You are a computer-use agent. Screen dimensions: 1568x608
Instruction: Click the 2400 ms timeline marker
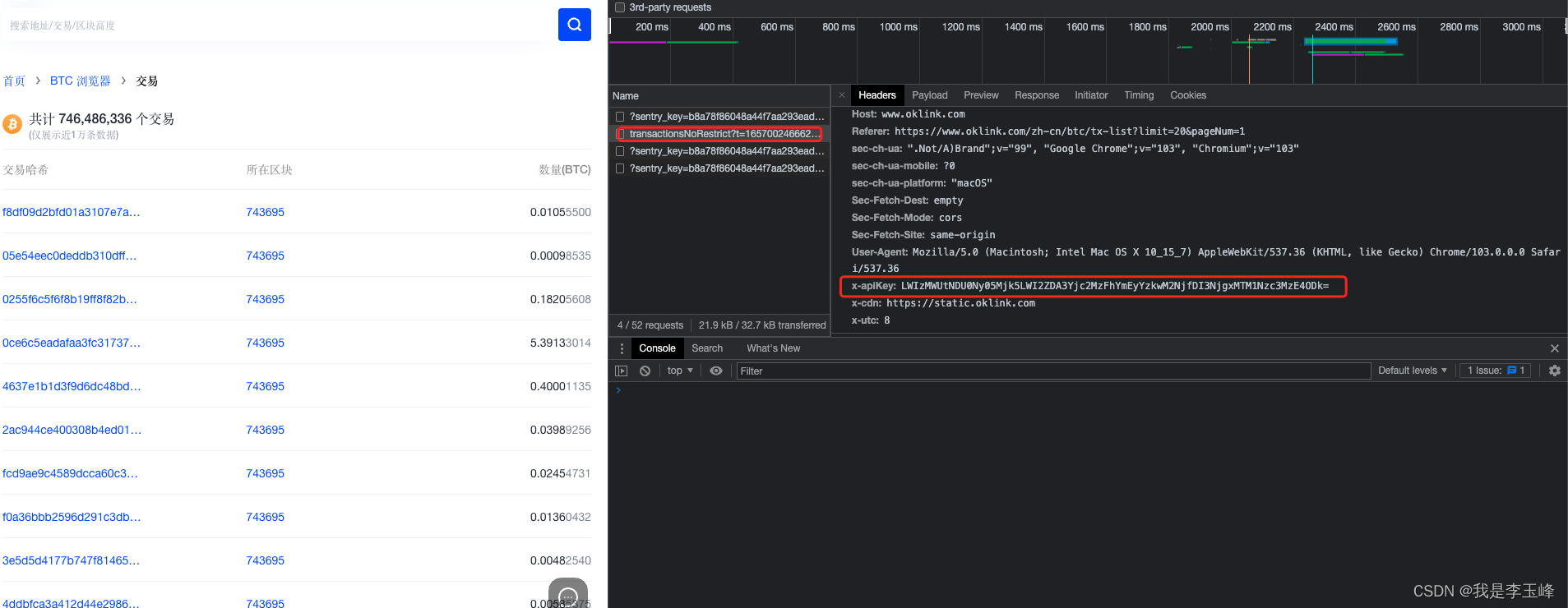1334,27
